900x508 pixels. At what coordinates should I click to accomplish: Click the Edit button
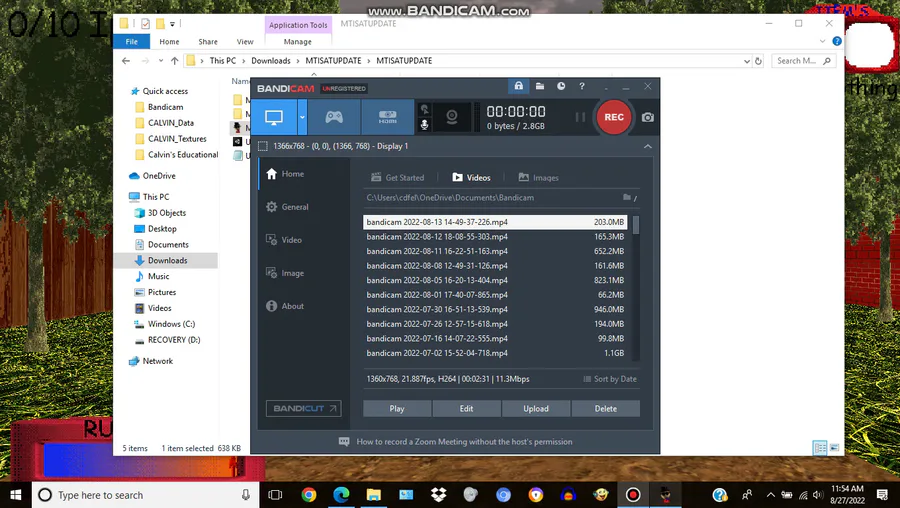click(x=467, y=409)
